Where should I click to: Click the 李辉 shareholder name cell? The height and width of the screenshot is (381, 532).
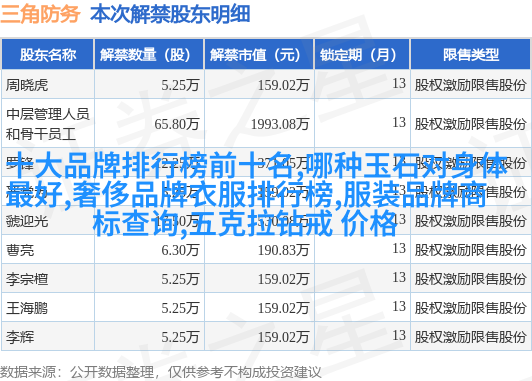(x=20, y=337)
